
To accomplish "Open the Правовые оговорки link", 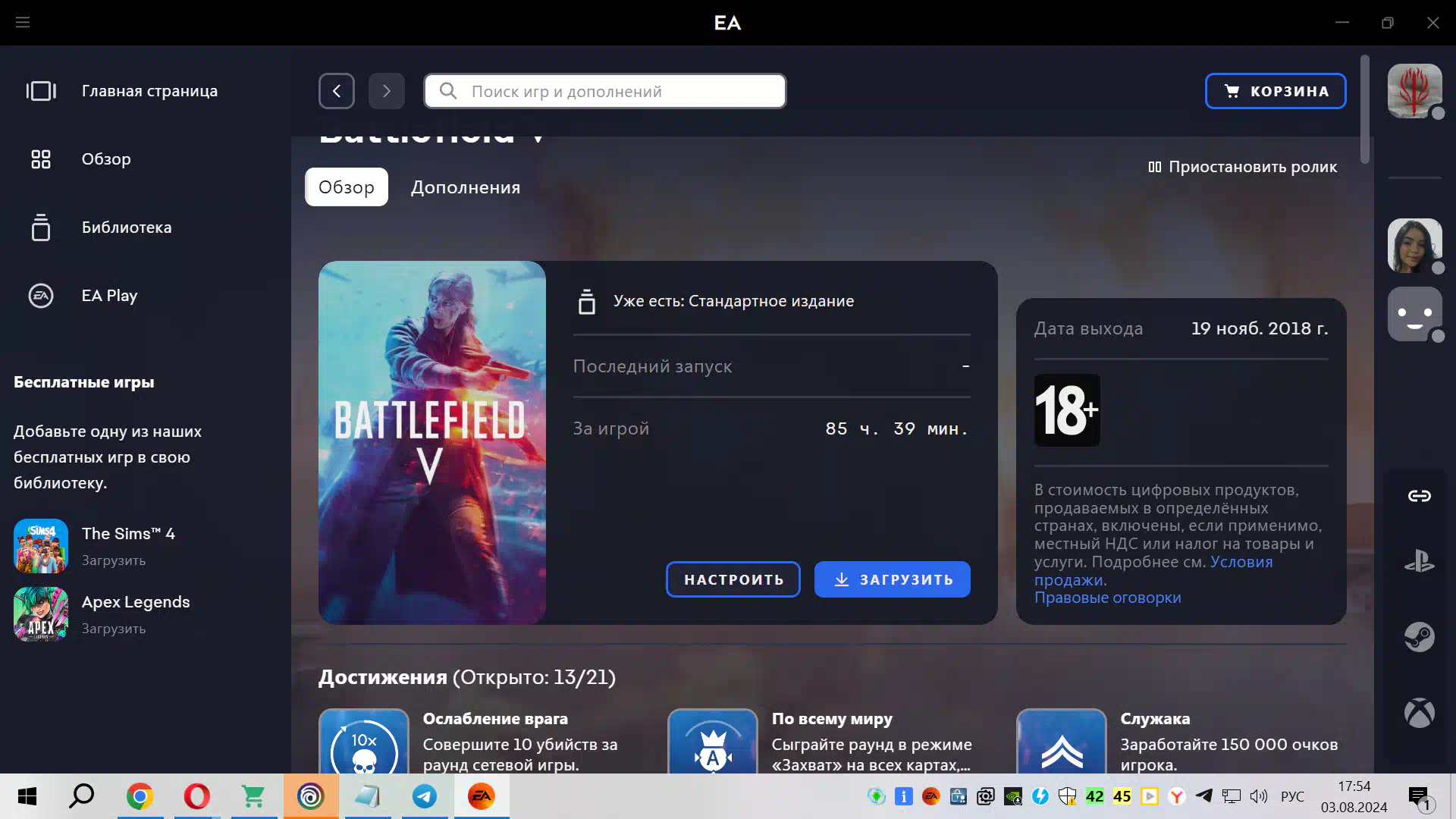I will point(1108,598).
